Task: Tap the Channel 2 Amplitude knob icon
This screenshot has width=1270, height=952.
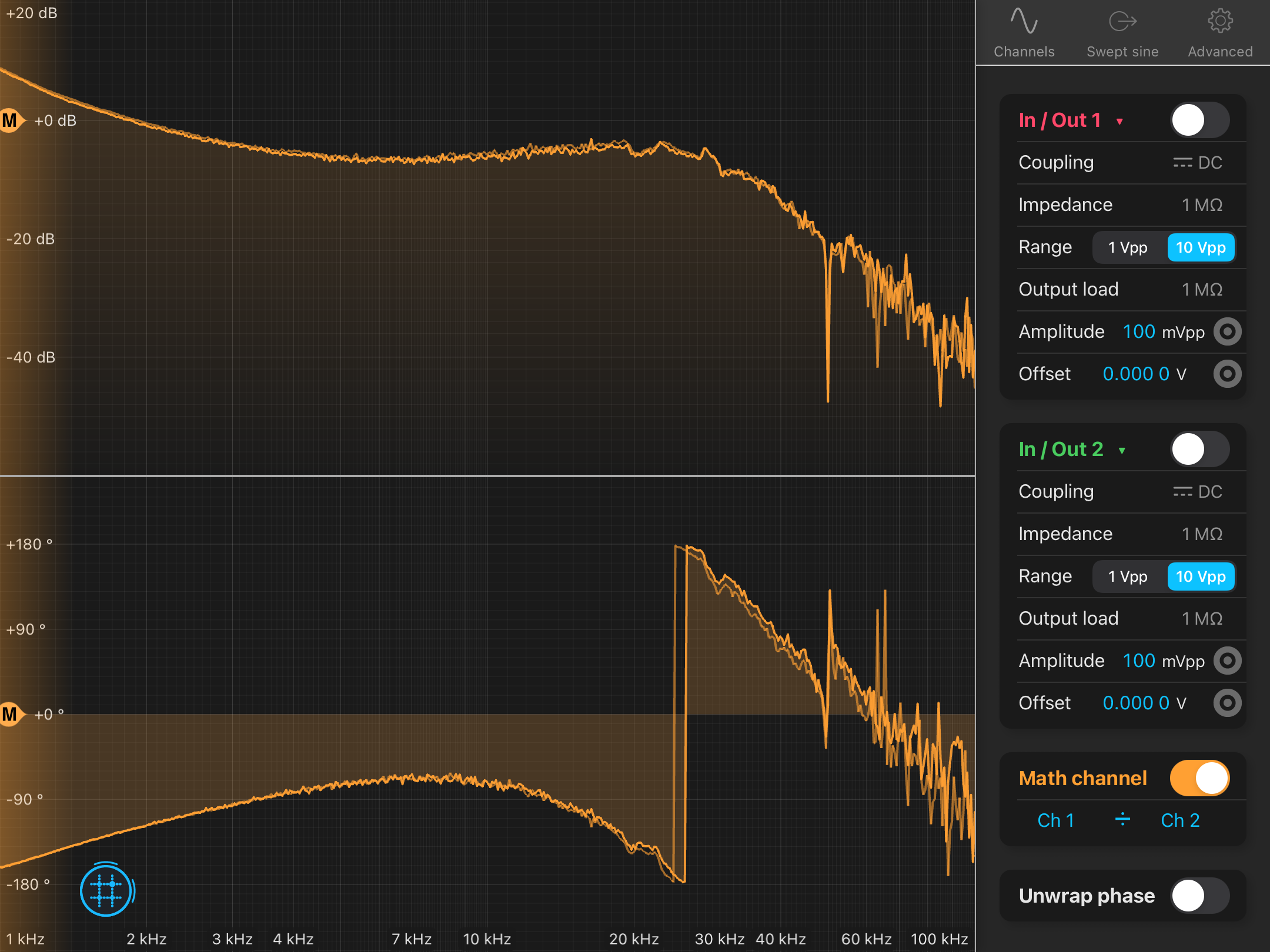Action: [1227, 661]
